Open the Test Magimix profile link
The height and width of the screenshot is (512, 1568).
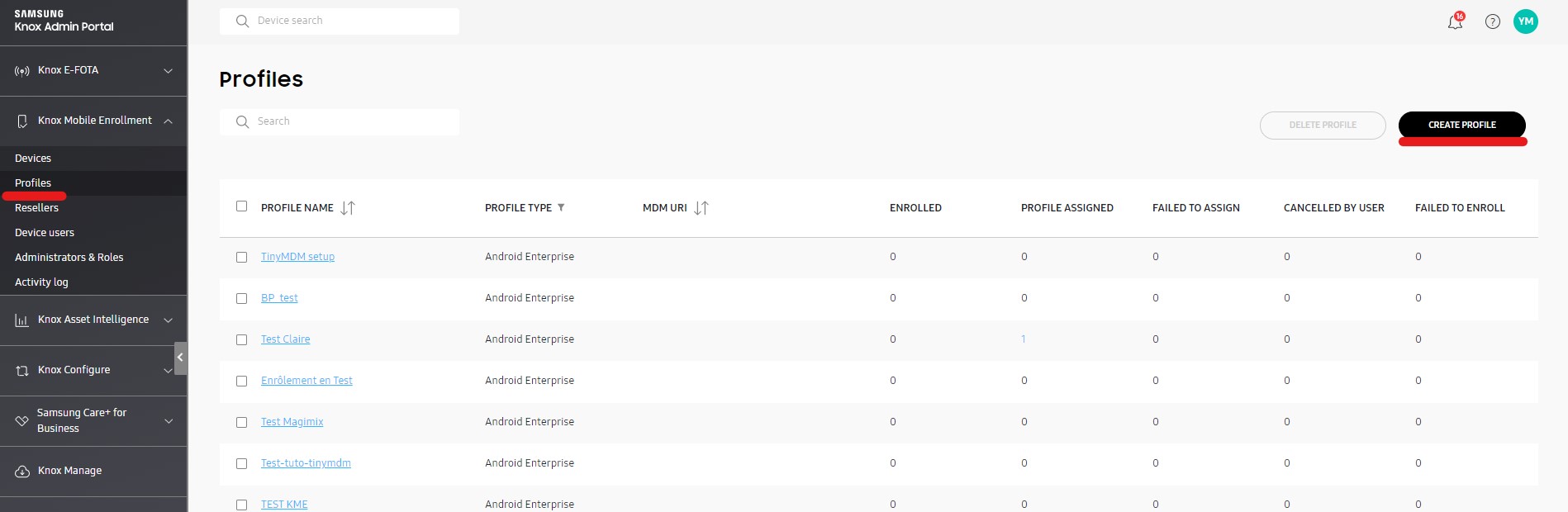click(292, 422)
